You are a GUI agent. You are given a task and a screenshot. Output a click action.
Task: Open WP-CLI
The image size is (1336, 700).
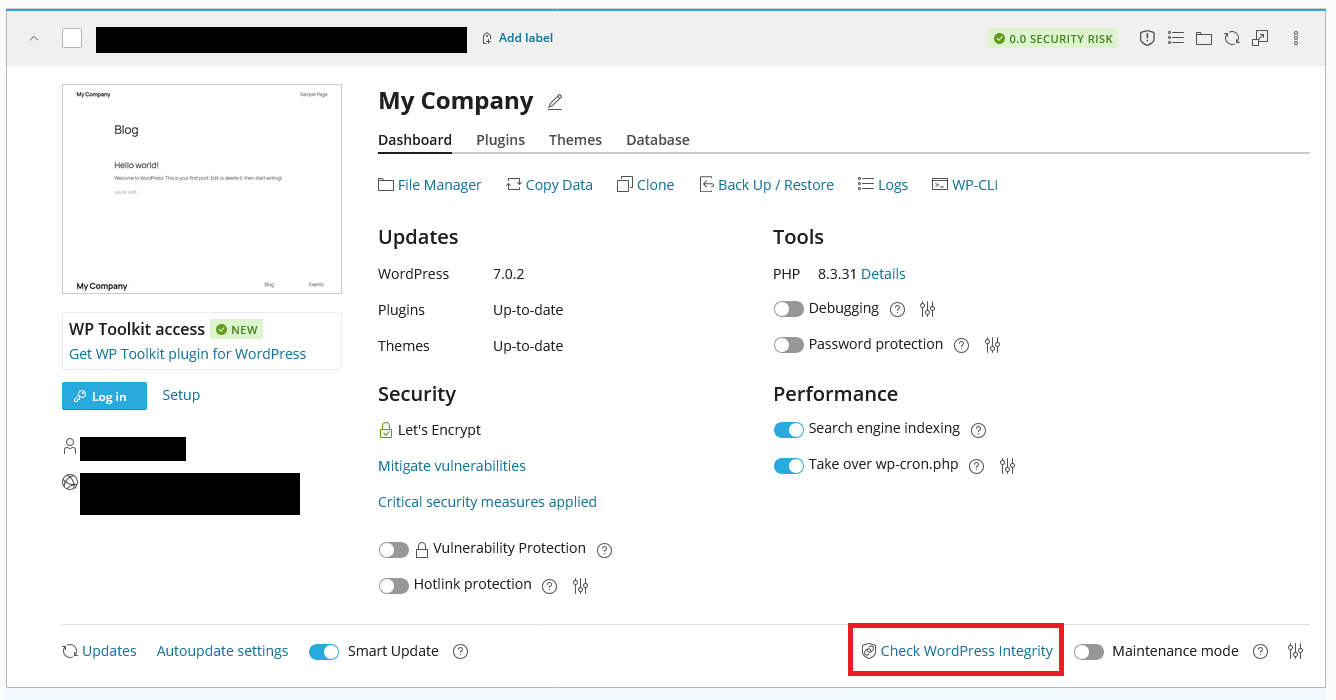click(x=965, y=185)
